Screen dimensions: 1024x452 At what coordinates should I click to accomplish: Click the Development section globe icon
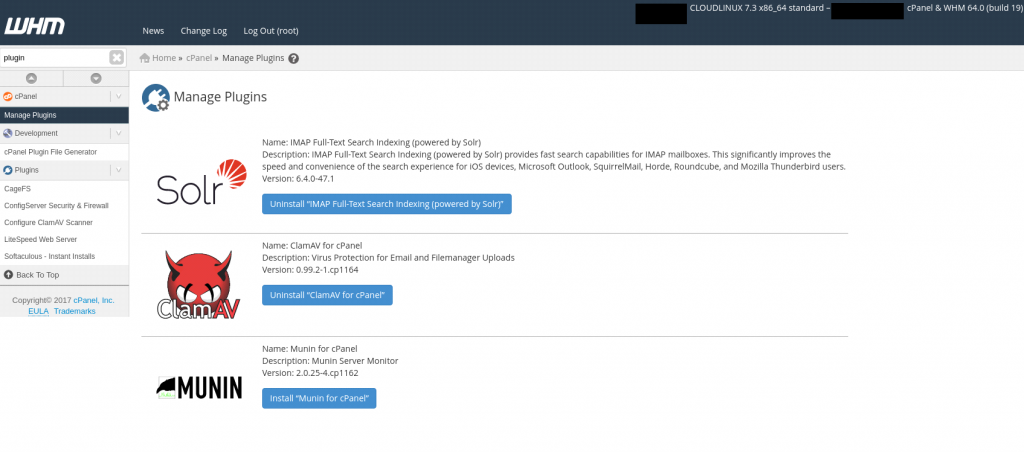coord(8,133)
